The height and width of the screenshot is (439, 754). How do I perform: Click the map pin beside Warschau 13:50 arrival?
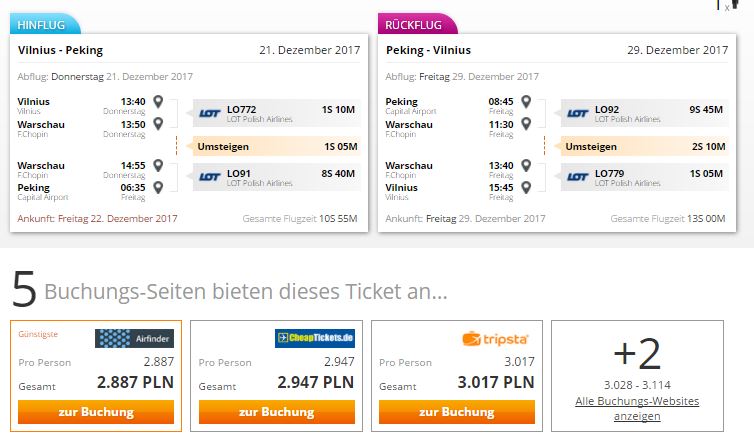pyautogui.click(x=158, y=124)
